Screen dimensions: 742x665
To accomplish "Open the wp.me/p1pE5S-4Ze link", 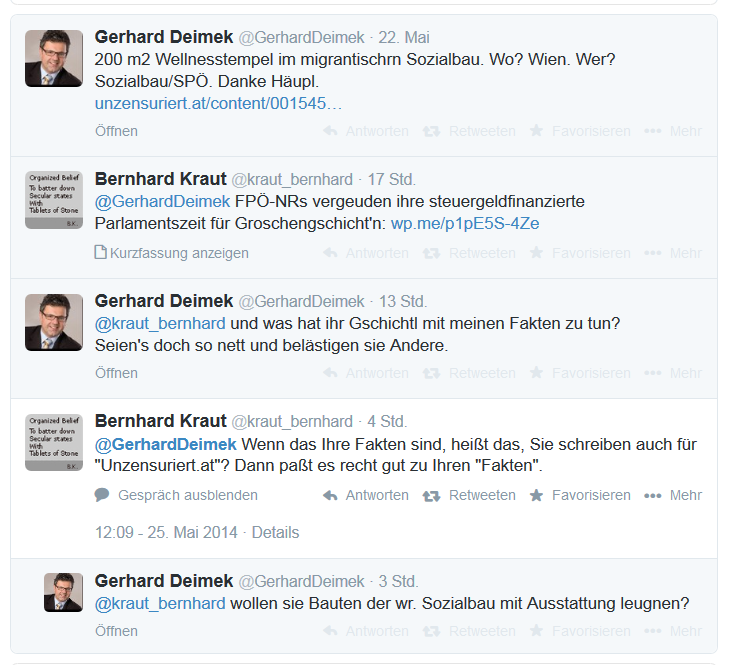I will point(464,223).
